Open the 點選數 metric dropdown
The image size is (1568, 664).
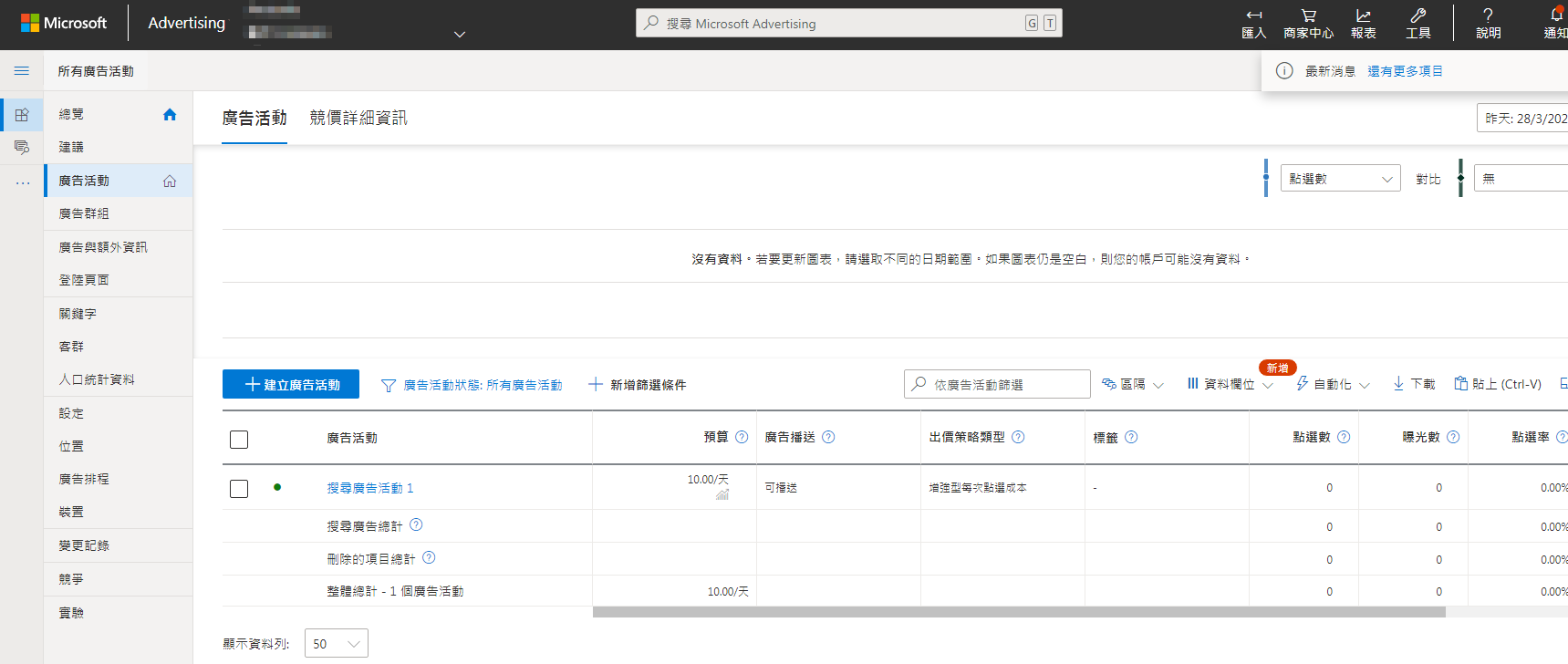[1340, 179]
